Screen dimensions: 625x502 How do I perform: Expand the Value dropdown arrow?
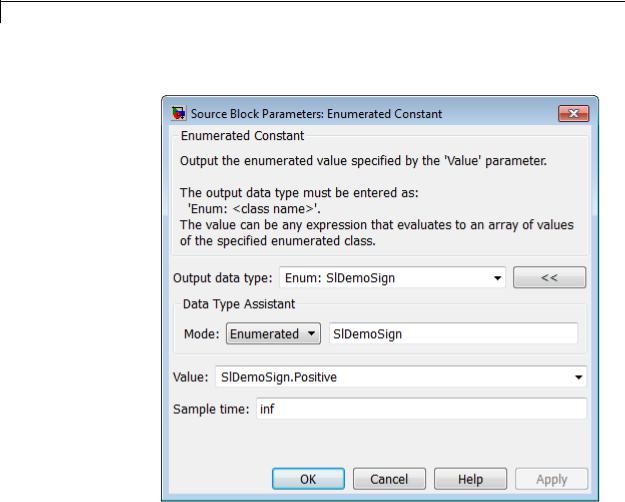578,377
